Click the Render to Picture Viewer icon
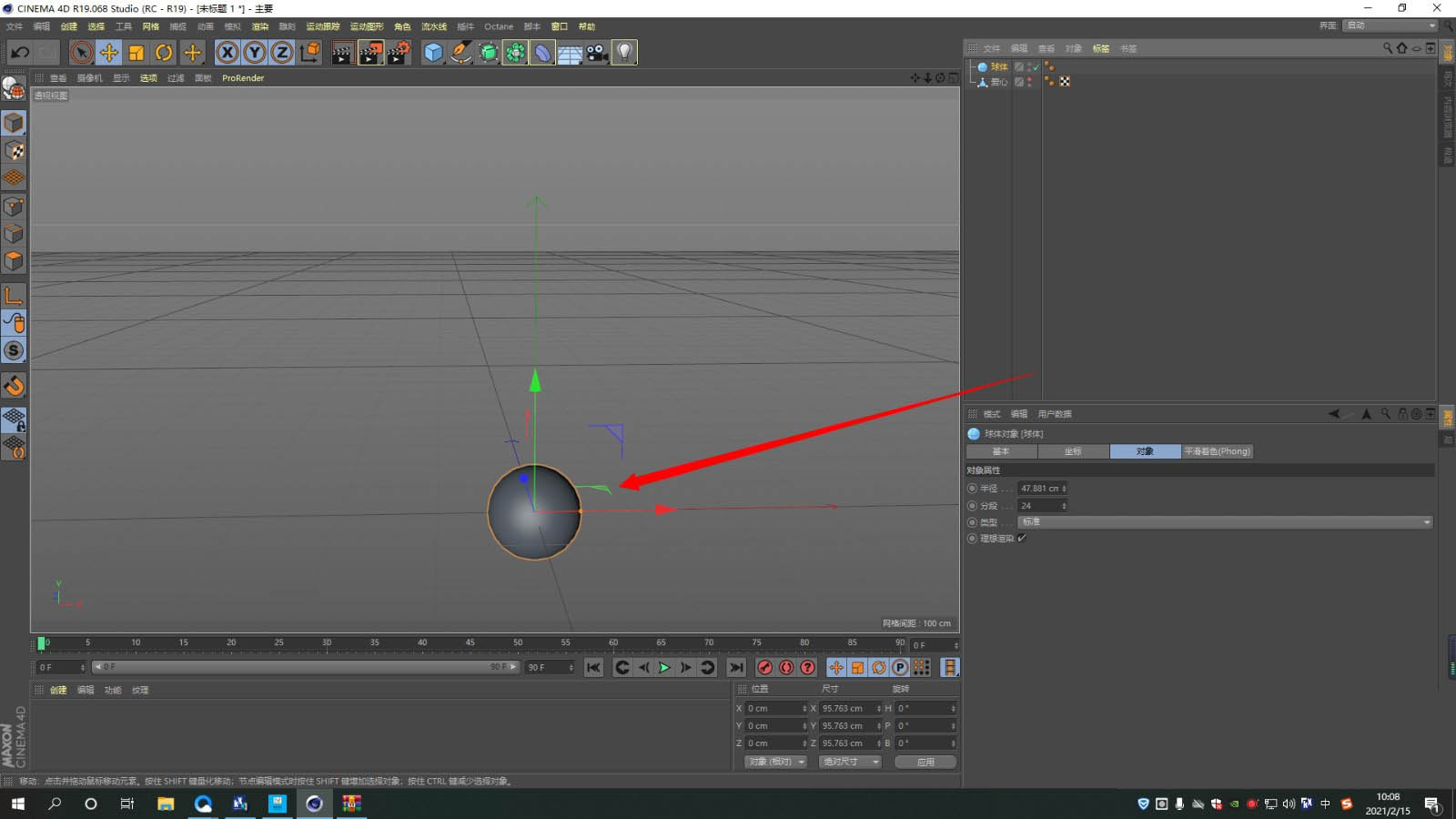The width and height of the screenshot is (1456, 819). point(370,53)
